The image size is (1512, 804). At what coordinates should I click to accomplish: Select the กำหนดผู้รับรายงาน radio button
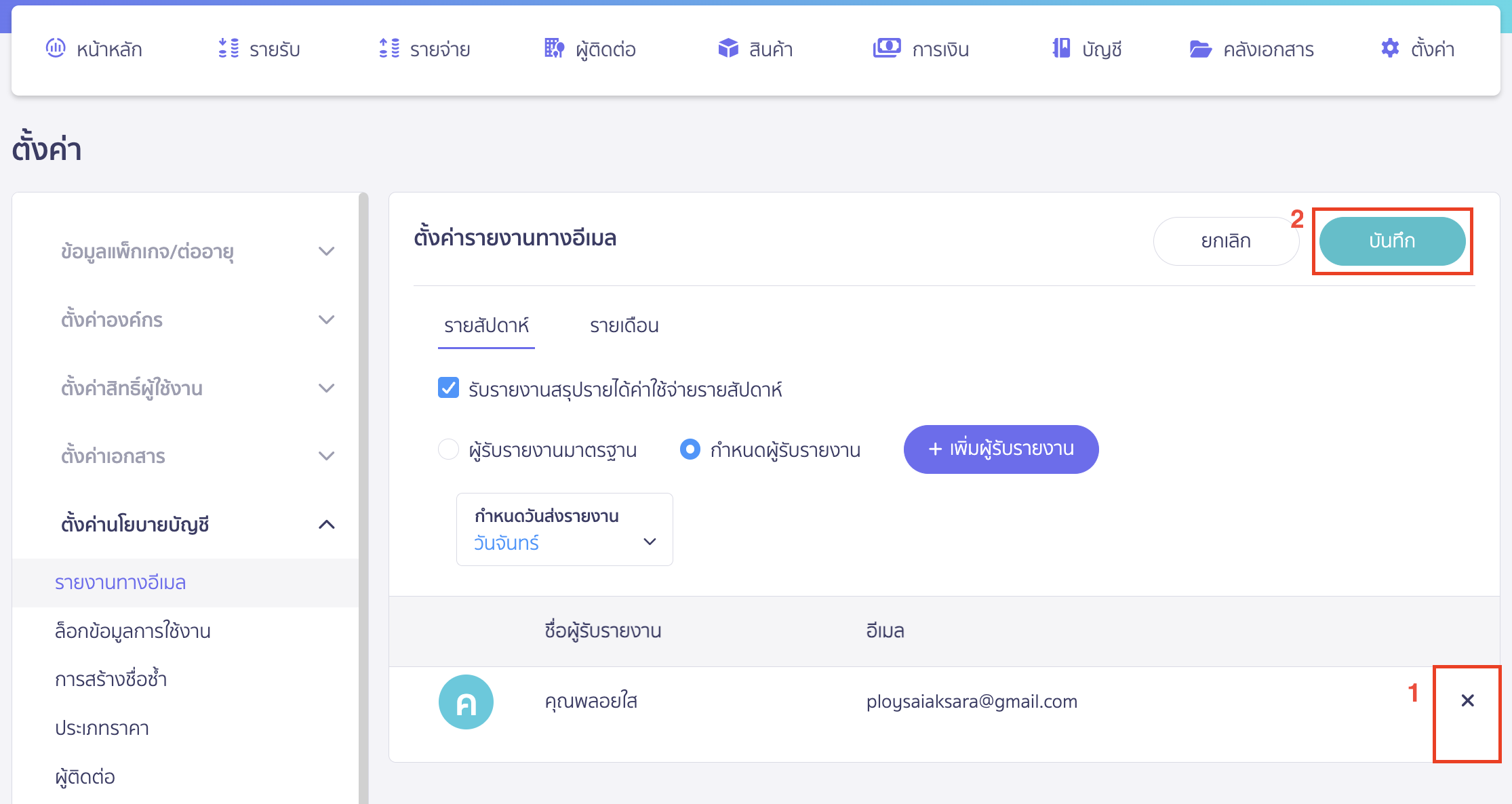pos(690,449)
